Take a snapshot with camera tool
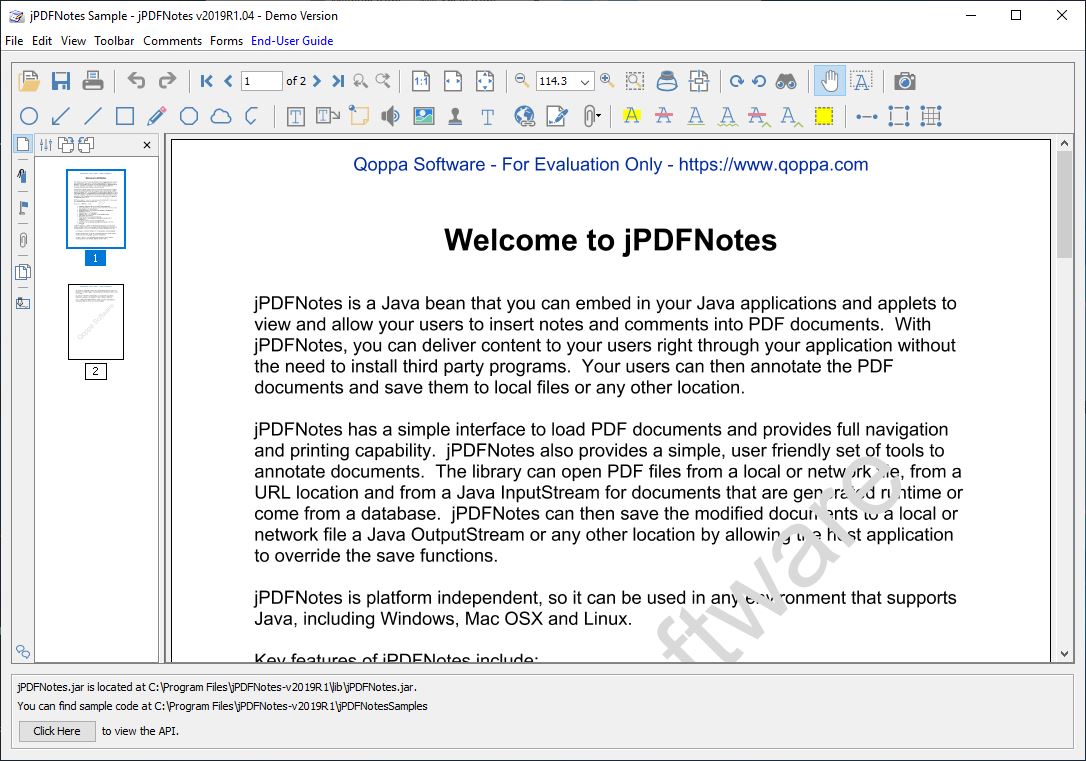1086x761 pixels. tap(905, 81)
